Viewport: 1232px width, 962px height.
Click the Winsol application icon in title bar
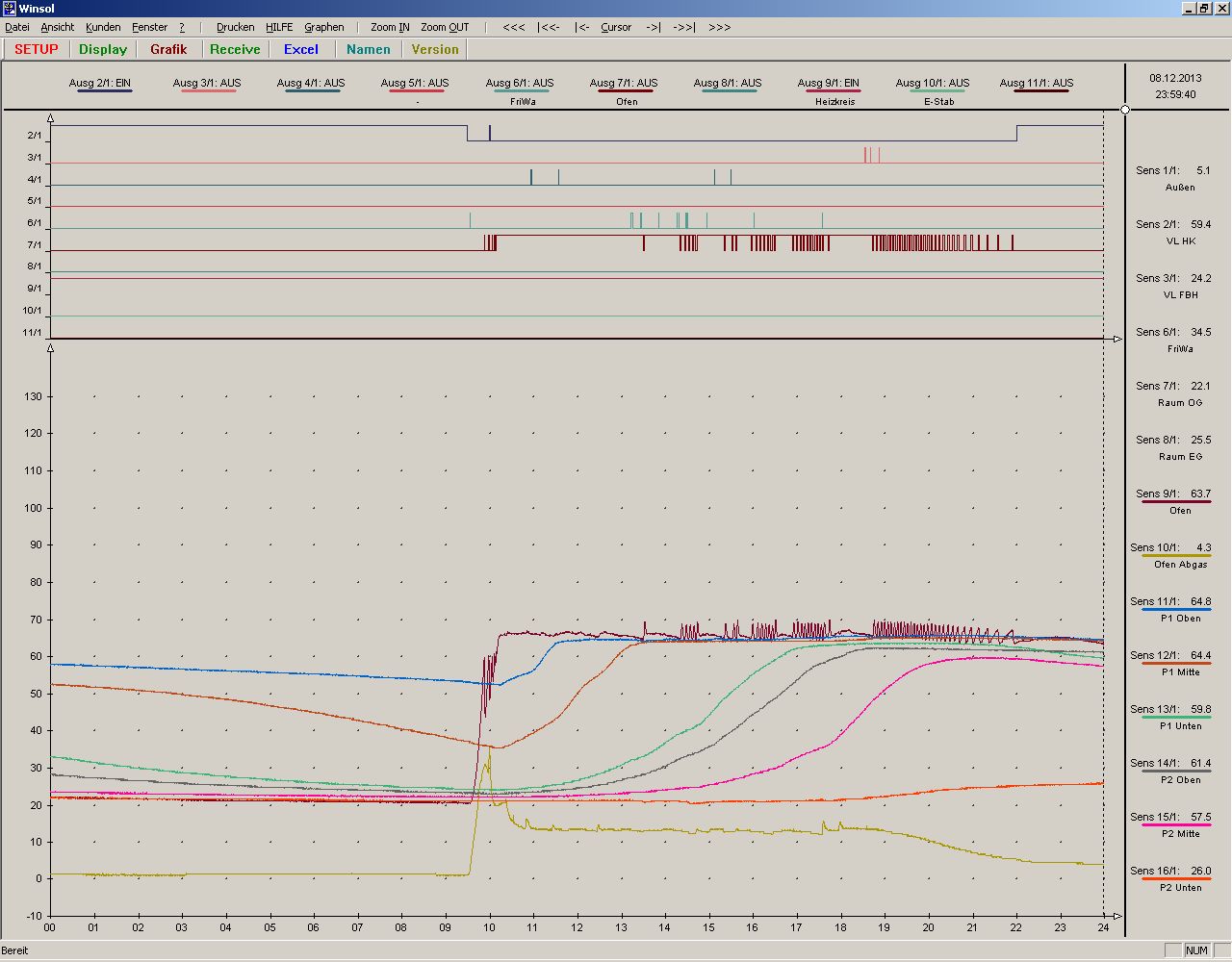click(9, 9)
